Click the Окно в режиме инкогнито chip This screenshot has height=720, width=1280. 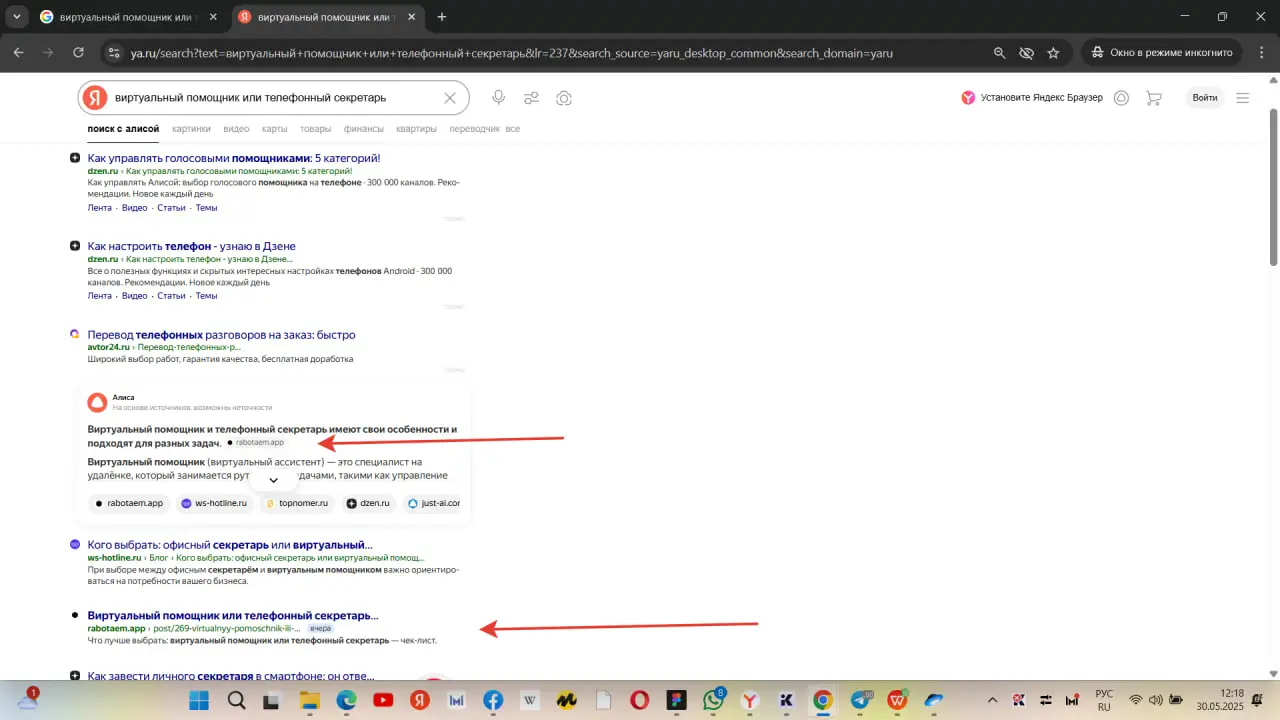pos(1162,53)
